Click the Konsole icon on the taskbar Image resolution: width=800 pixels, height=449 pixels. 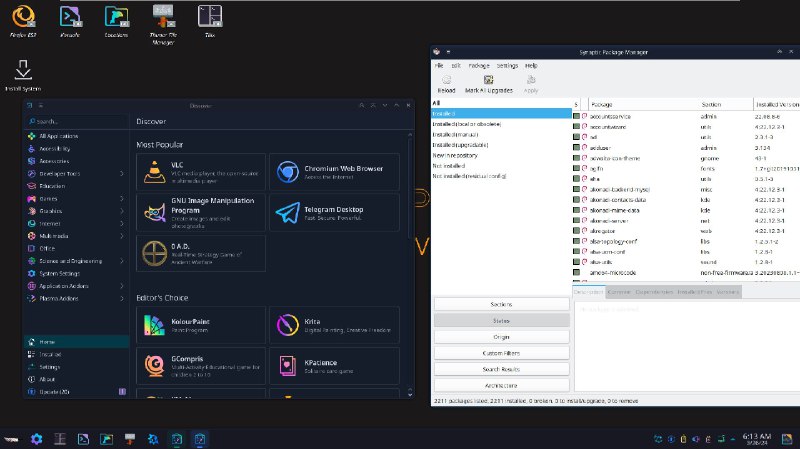[83, 439]
